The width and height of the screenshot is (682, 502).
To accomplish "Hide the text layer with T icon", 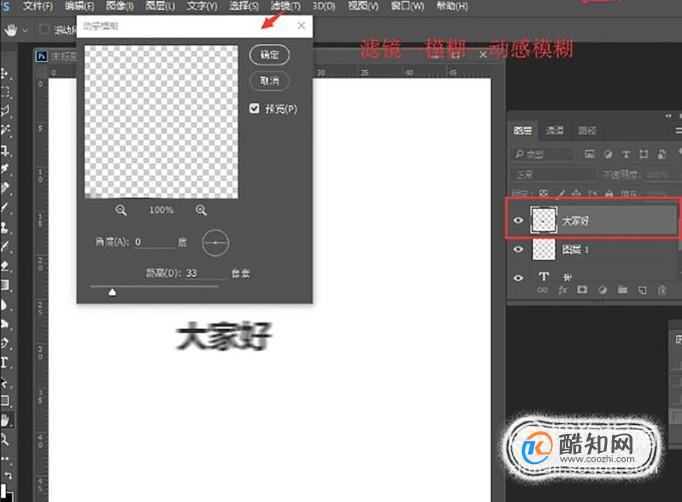I will click(x=518, y=278).
